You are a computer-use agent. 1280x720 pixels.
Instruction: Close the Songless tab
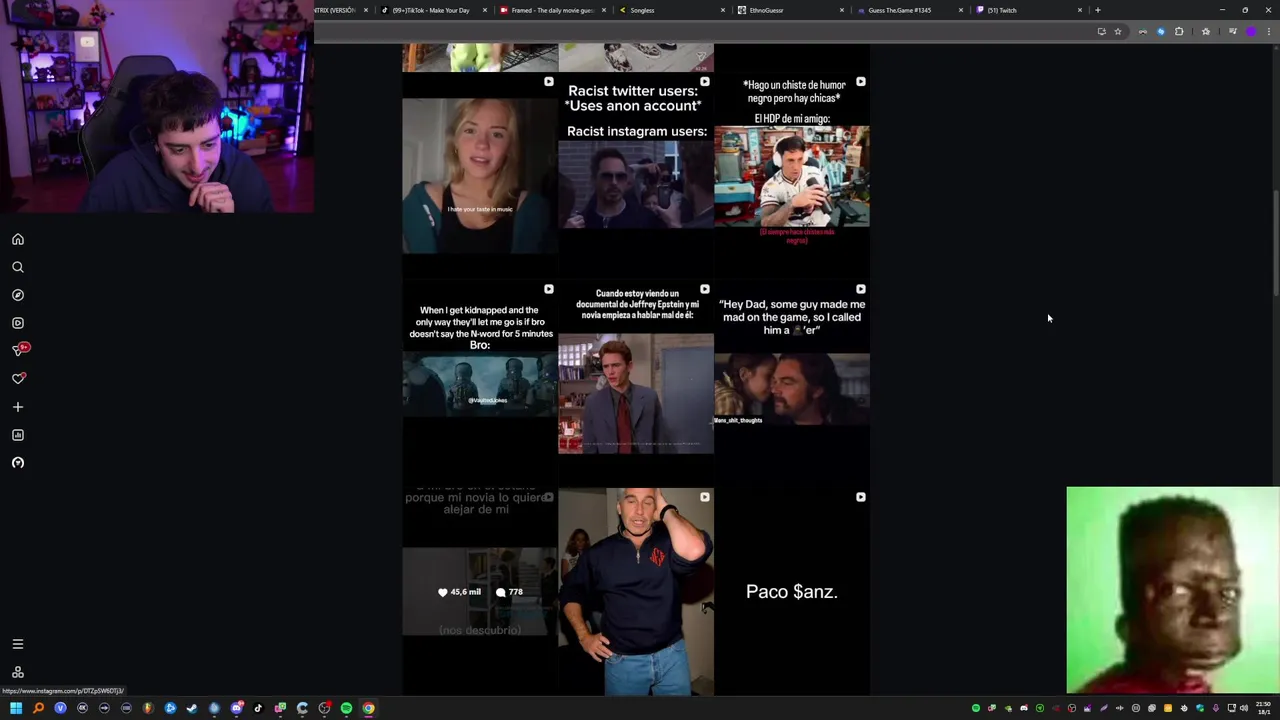pos(723,10)
